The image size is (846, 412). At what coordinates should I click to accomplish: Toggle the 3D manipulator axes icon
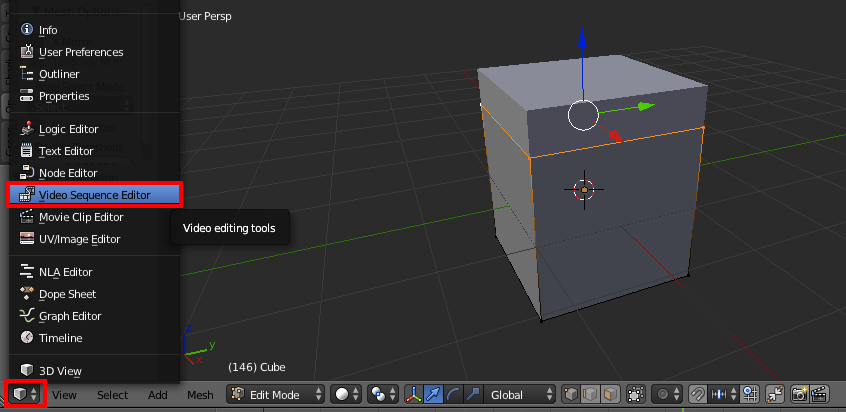tap(414, 395)
